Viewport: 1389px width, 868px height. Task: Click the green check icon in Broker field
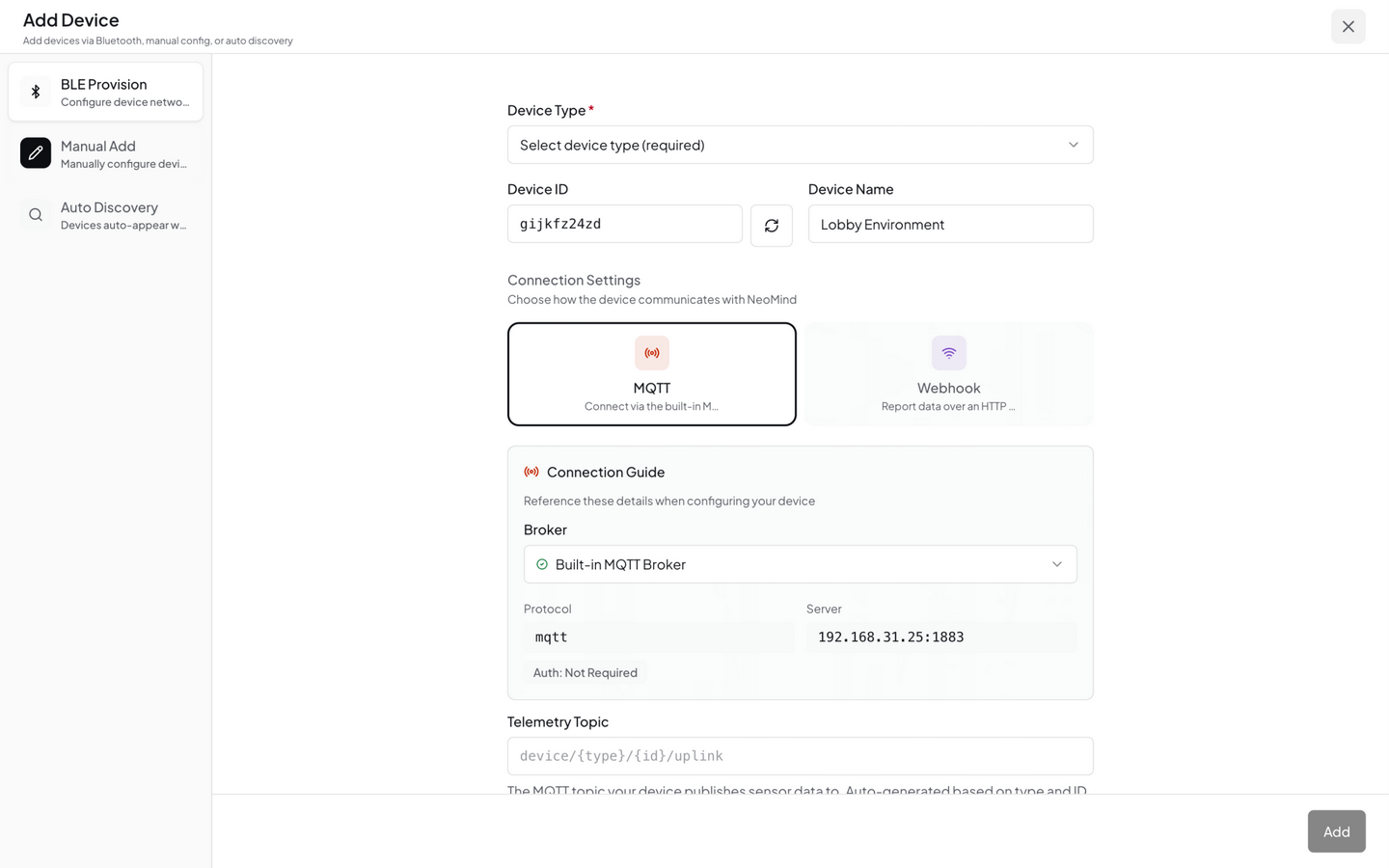coord(542,564)
